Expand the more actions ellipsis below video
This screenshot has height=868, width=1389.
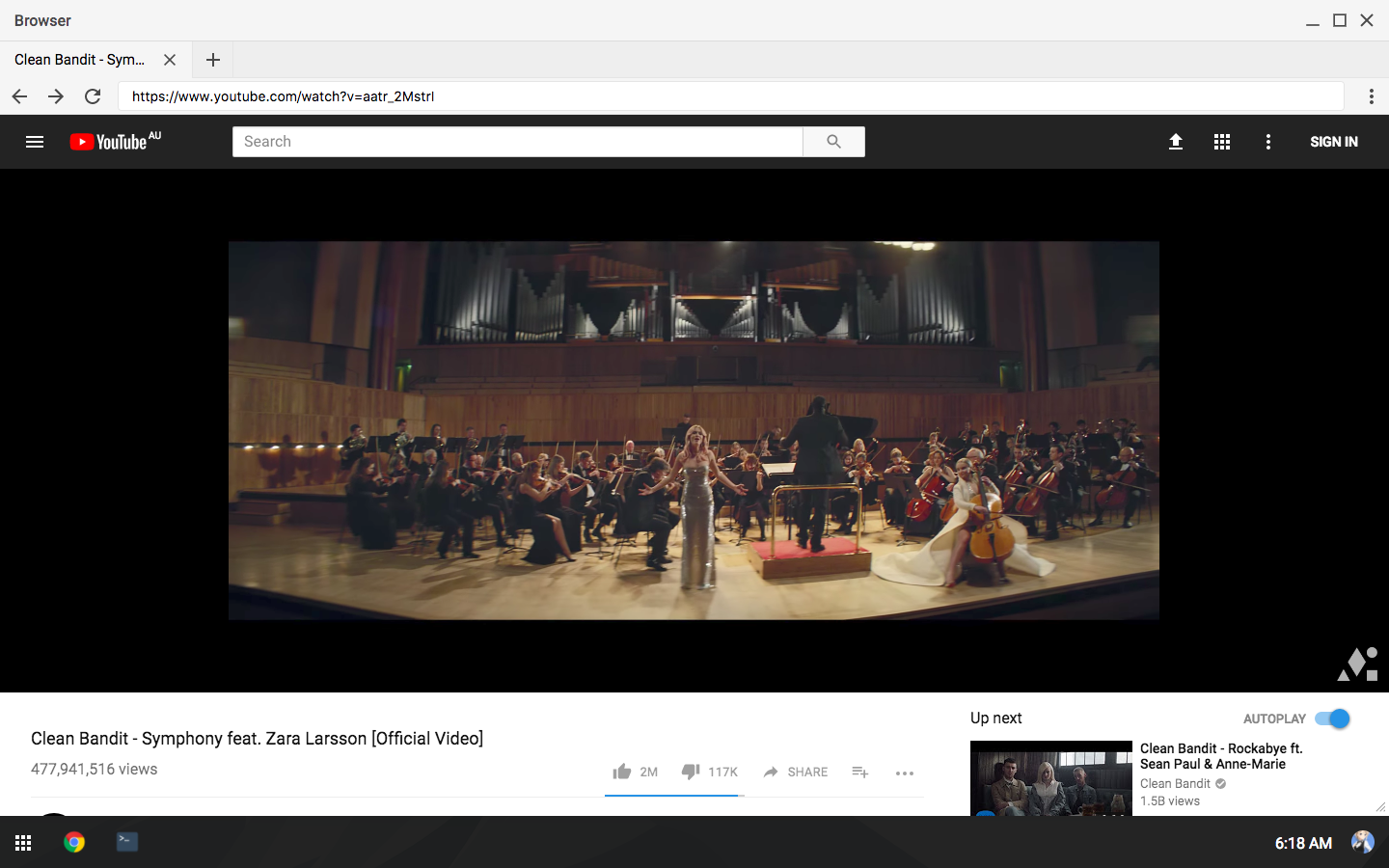[904, 773]
